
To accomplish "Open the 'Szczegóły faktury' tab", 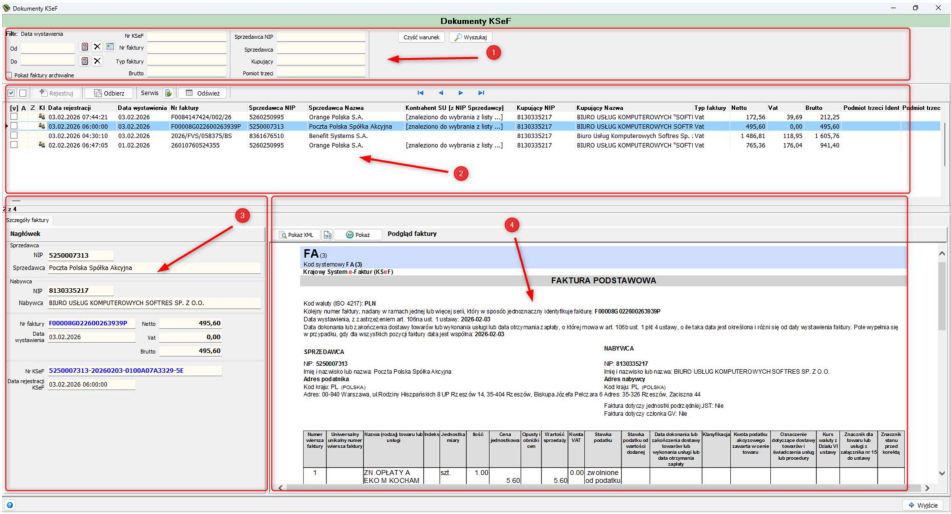I will coord(27,220).
